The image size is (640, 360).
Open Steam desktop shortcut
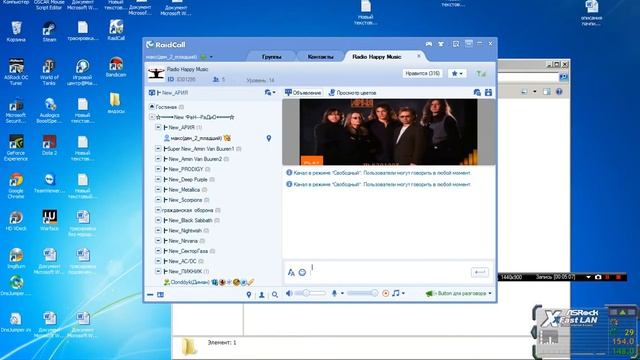tap(49, 32)
